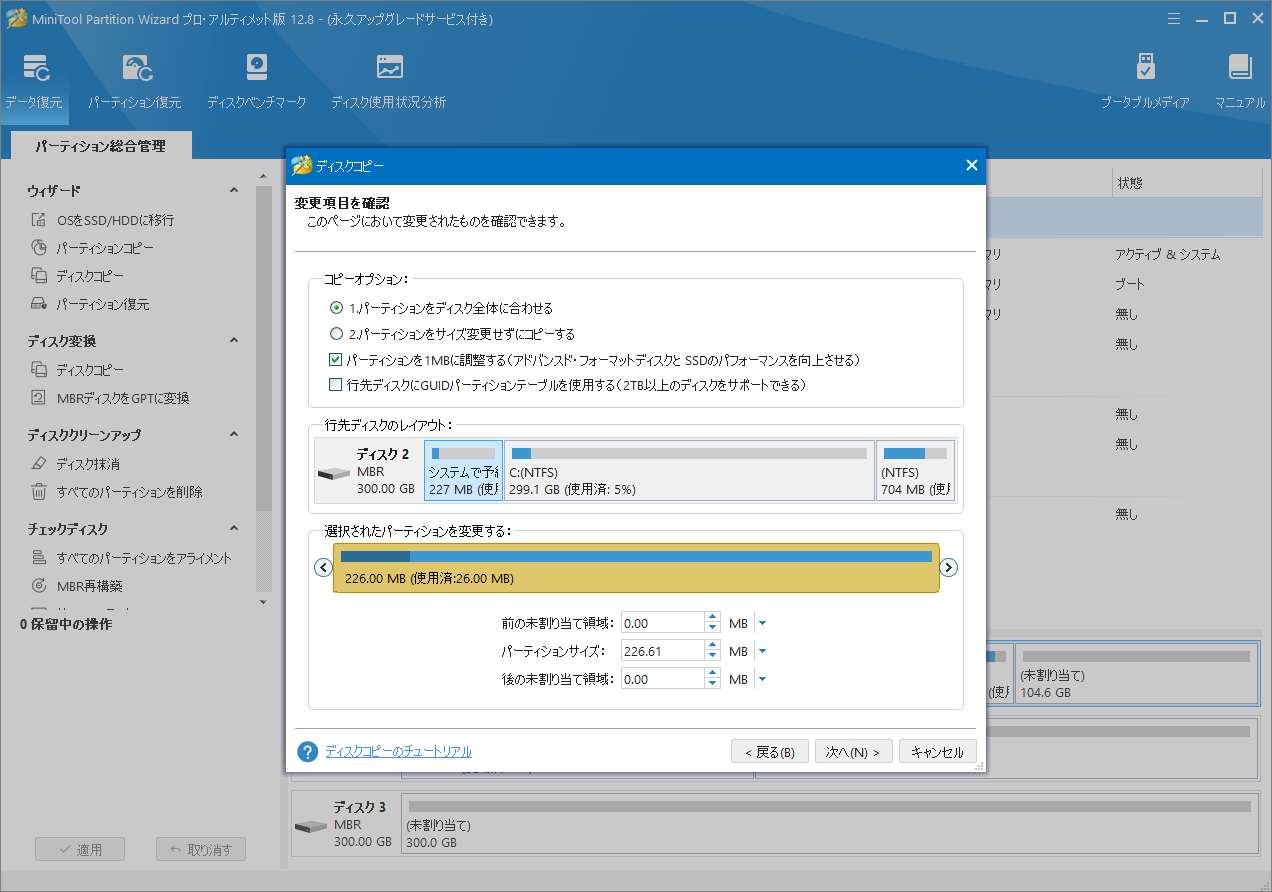
Task: Select option 2.パーティションをサイズ変更せずにコピーする
Action: click(336, 334)
